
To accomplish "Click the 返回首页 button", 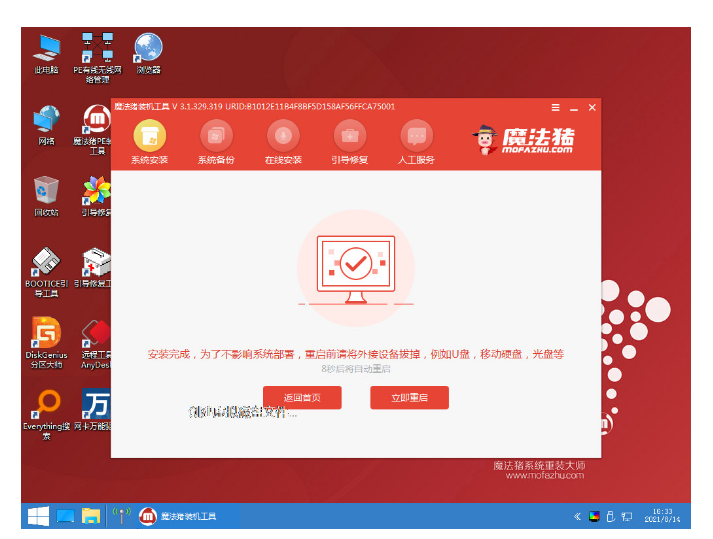I will [301, 398].
